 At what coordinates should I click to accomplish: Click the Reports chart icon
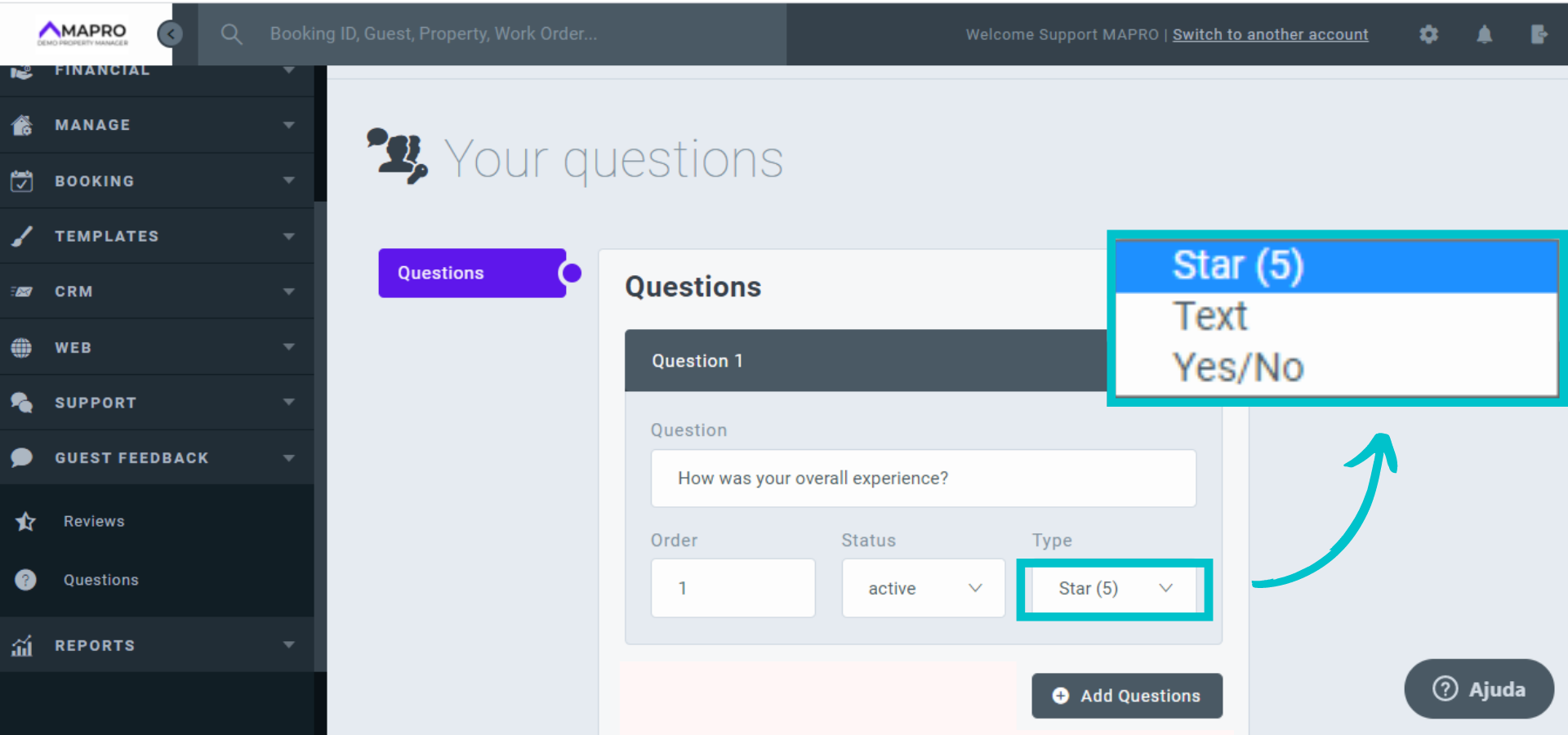tap(22, 646)
